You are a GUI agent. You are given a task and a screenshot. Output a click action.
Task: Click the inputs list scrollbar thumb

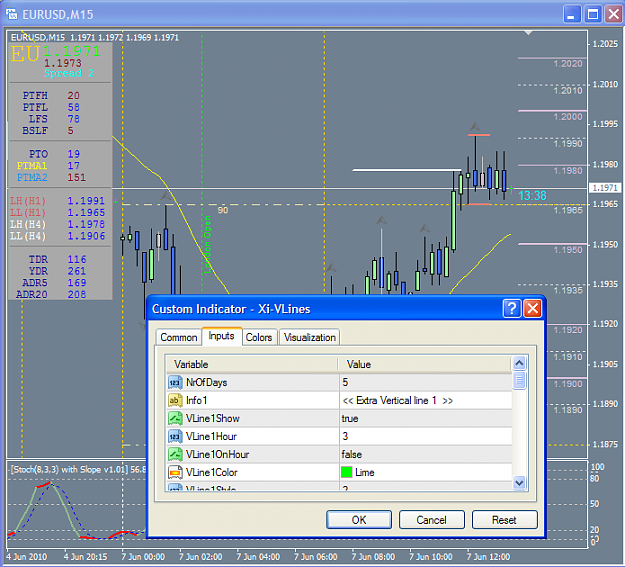(x=519, y=380)
